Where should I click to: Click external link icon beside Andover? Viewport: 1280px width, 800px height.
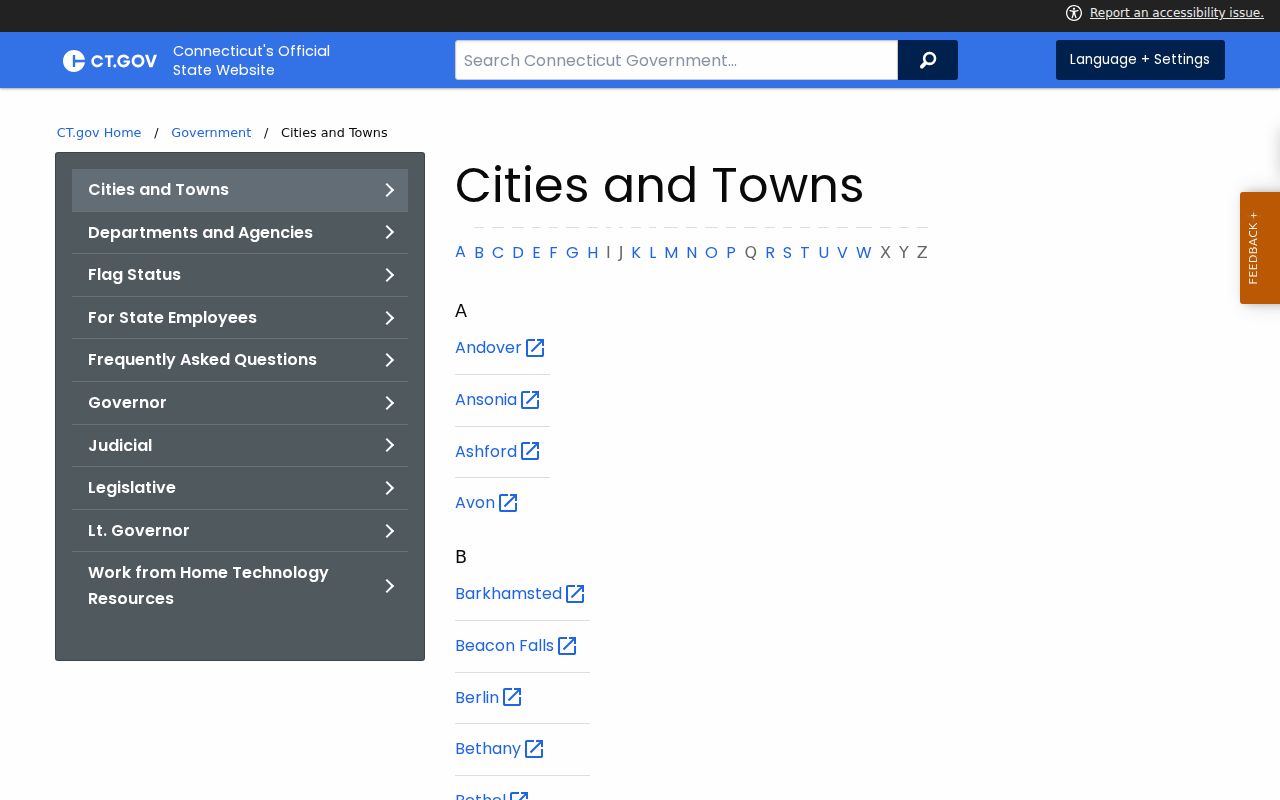point(535,348)
